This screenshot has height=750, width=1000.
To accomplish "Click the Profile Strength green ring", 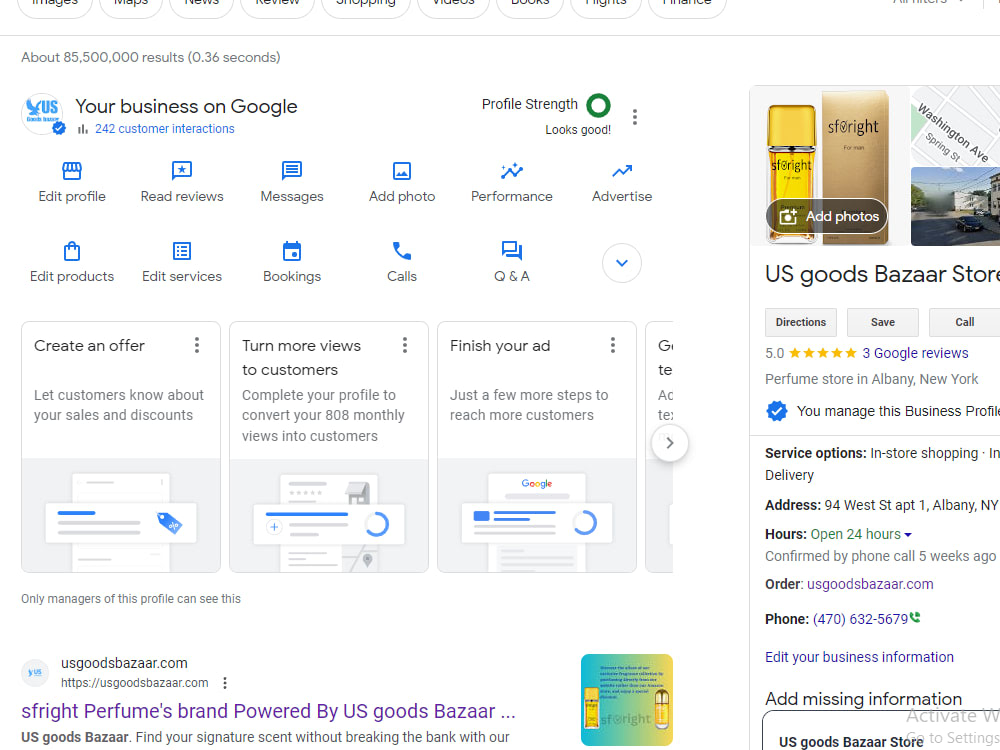I will 598,105.
